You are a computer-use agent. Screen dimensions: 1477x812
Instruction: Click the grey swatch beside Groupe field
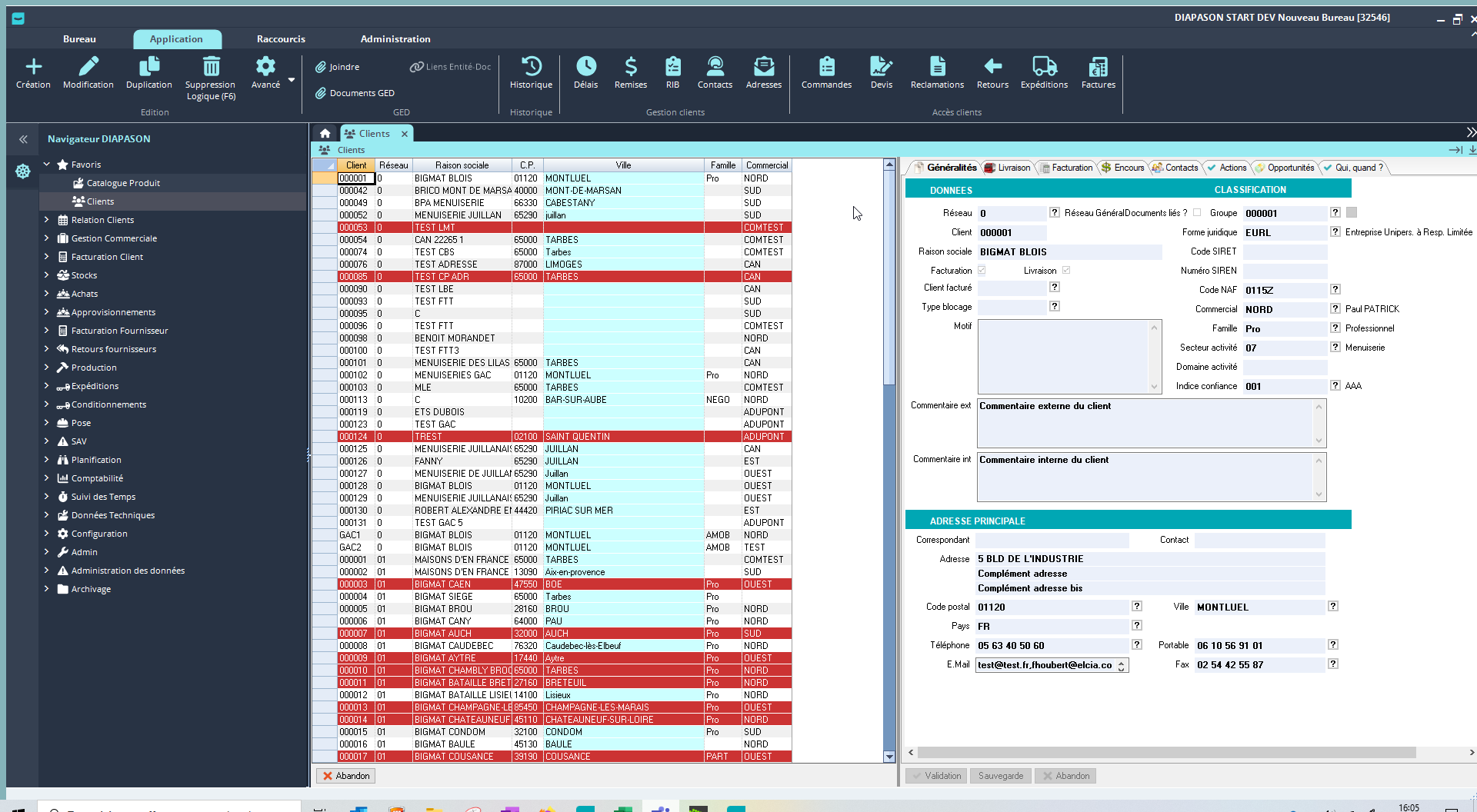1352,213
